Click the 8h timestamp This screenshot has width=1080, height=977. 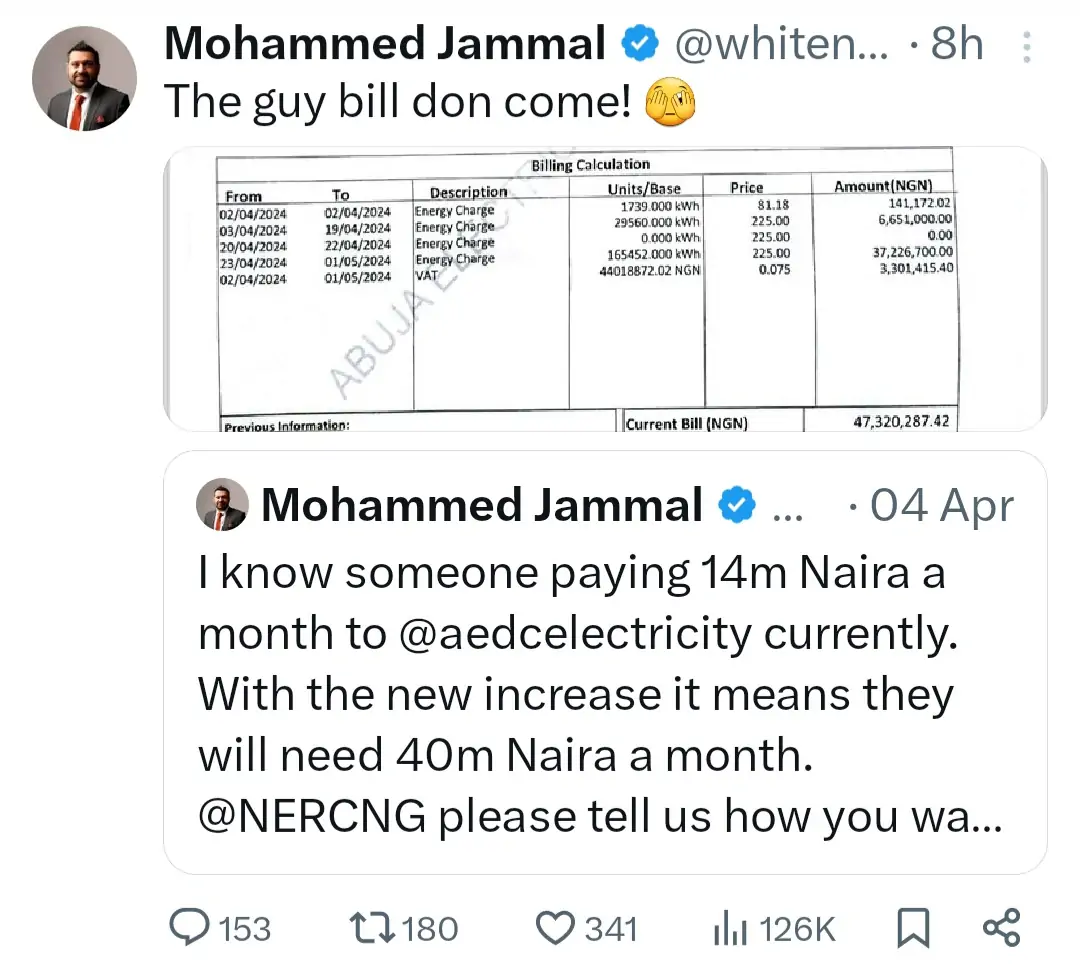(956, 44)
